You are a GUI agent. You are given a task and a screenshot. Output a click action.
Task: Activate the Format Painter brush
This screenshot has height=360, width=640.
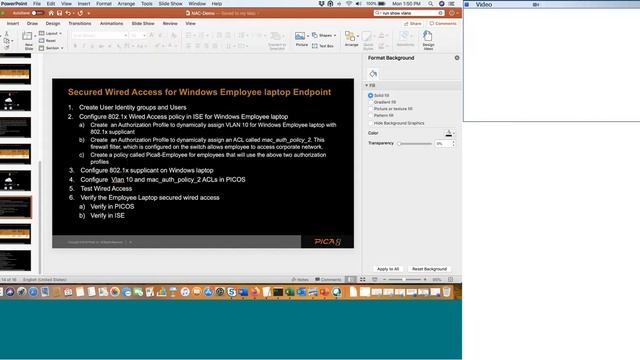(7, 47)
